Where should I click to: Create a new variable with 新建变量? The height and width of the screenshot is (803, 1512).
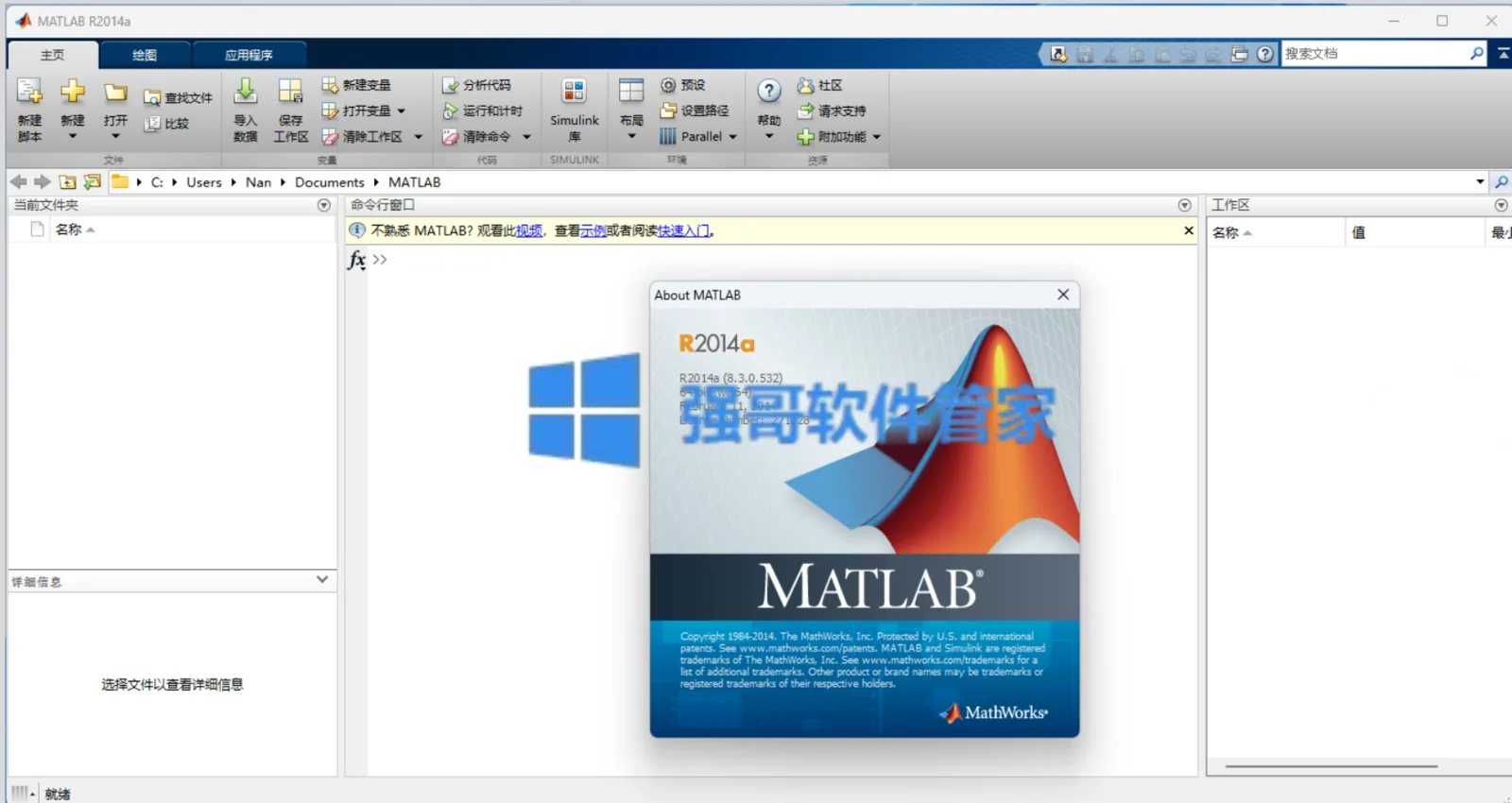(x=356, y=85)
